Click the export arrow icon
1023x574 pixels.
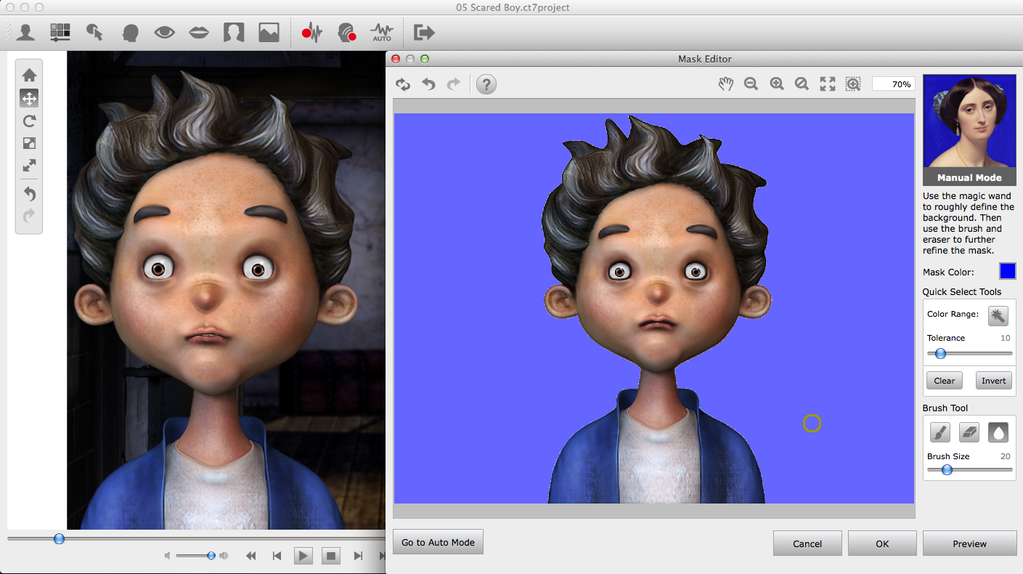(x=424, y=32)
